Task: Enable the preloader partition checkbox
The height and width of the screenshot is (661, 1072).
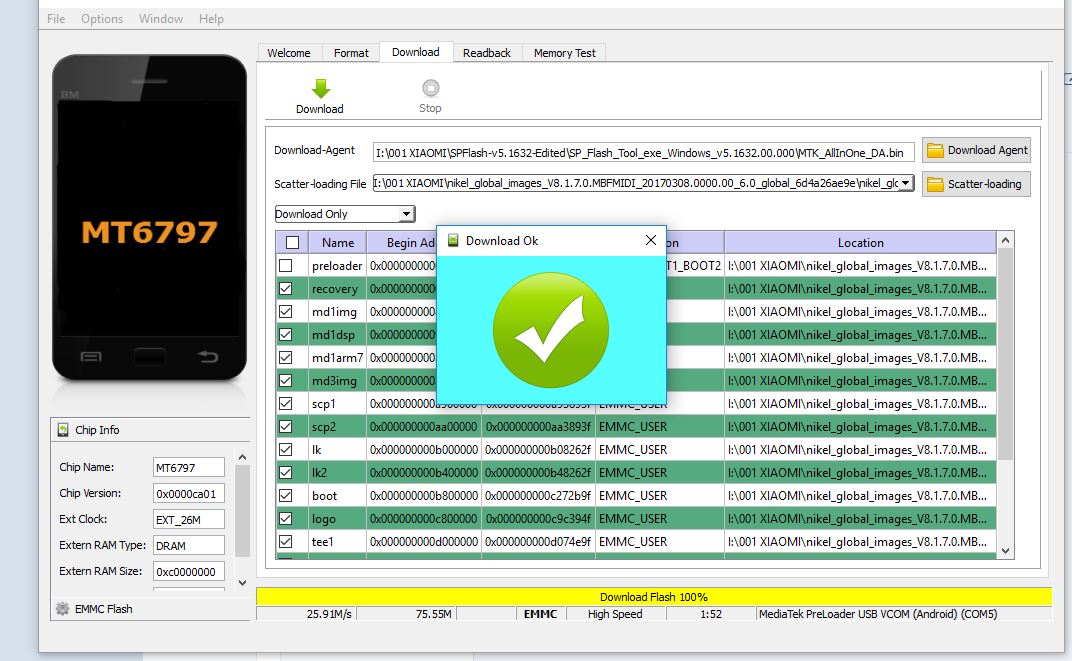Action: [287, 266]
